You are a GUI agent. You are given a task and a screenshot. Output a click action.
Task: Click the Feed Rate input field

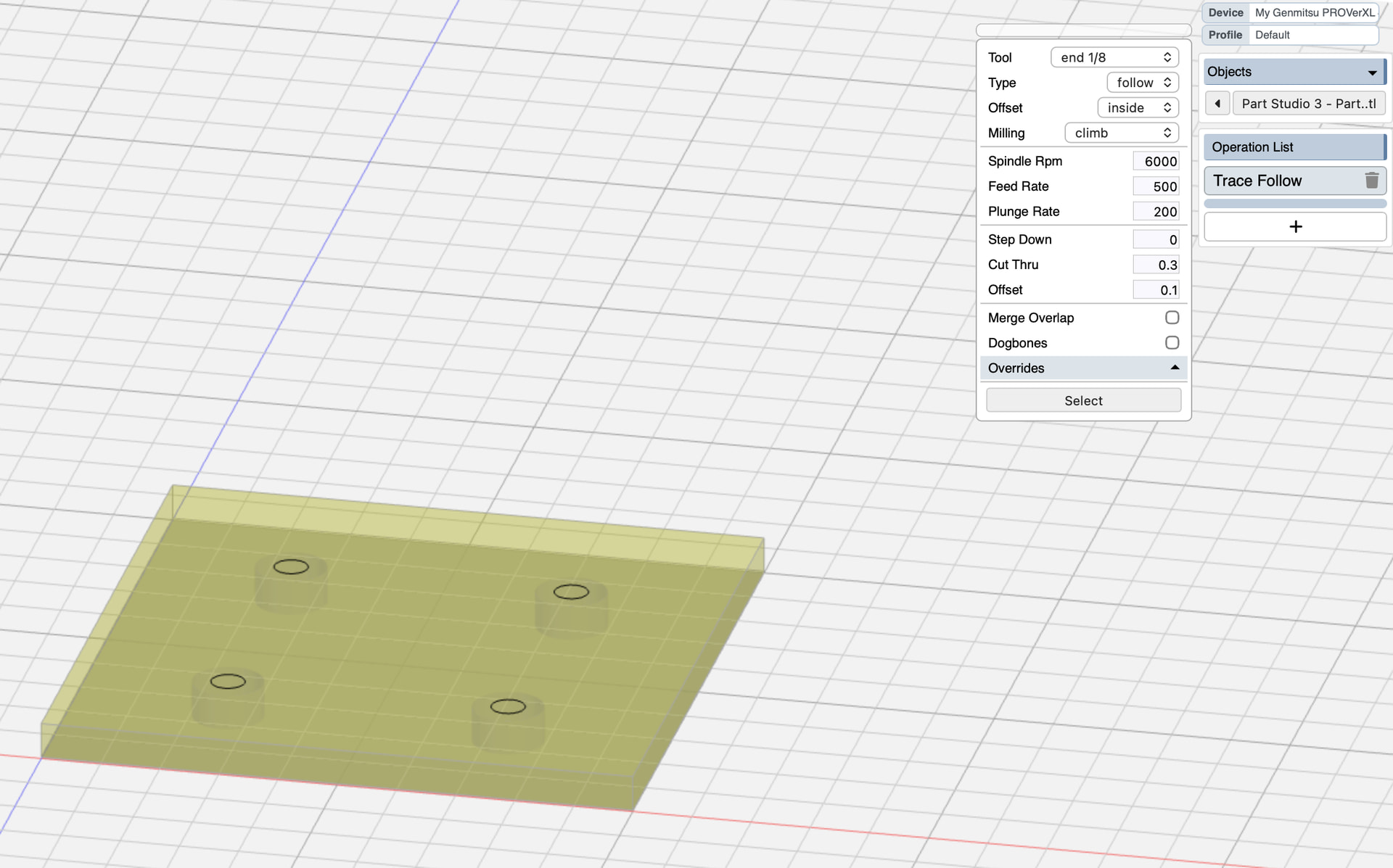[x=1155, y=186]
